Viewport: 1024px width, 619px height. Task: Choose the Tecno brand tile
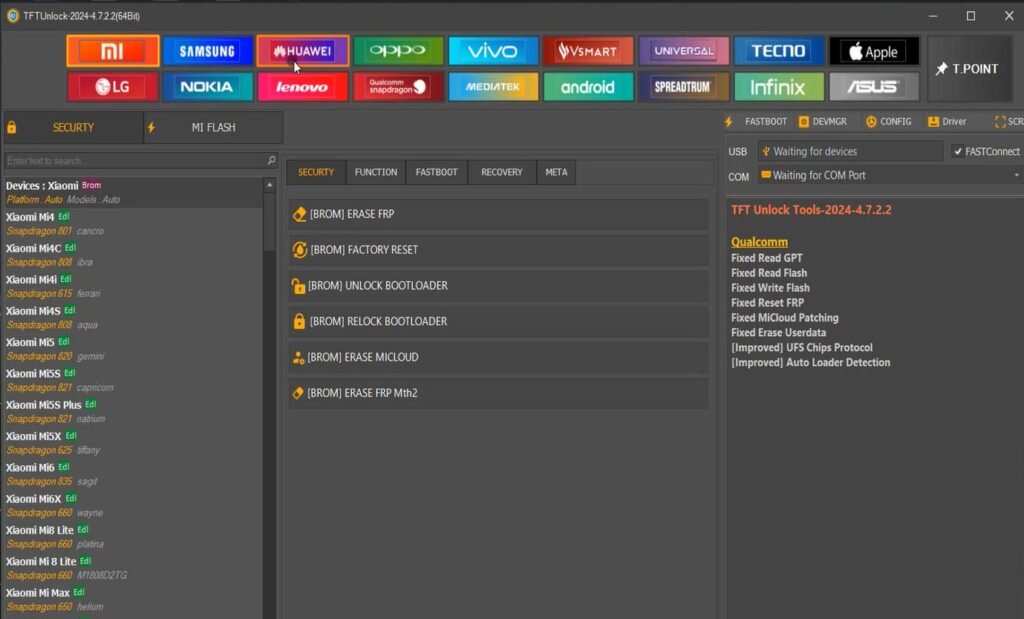coord(778,51)
